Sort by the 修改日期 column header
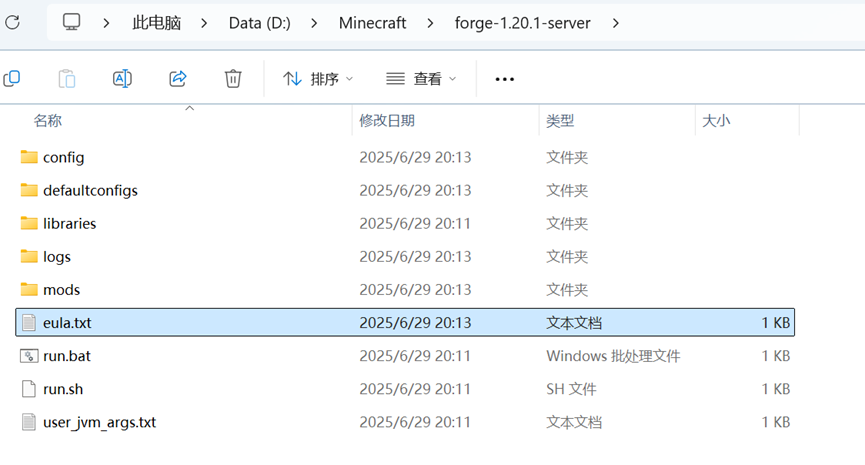The image size is (865, 465). [x=387, y=121]
